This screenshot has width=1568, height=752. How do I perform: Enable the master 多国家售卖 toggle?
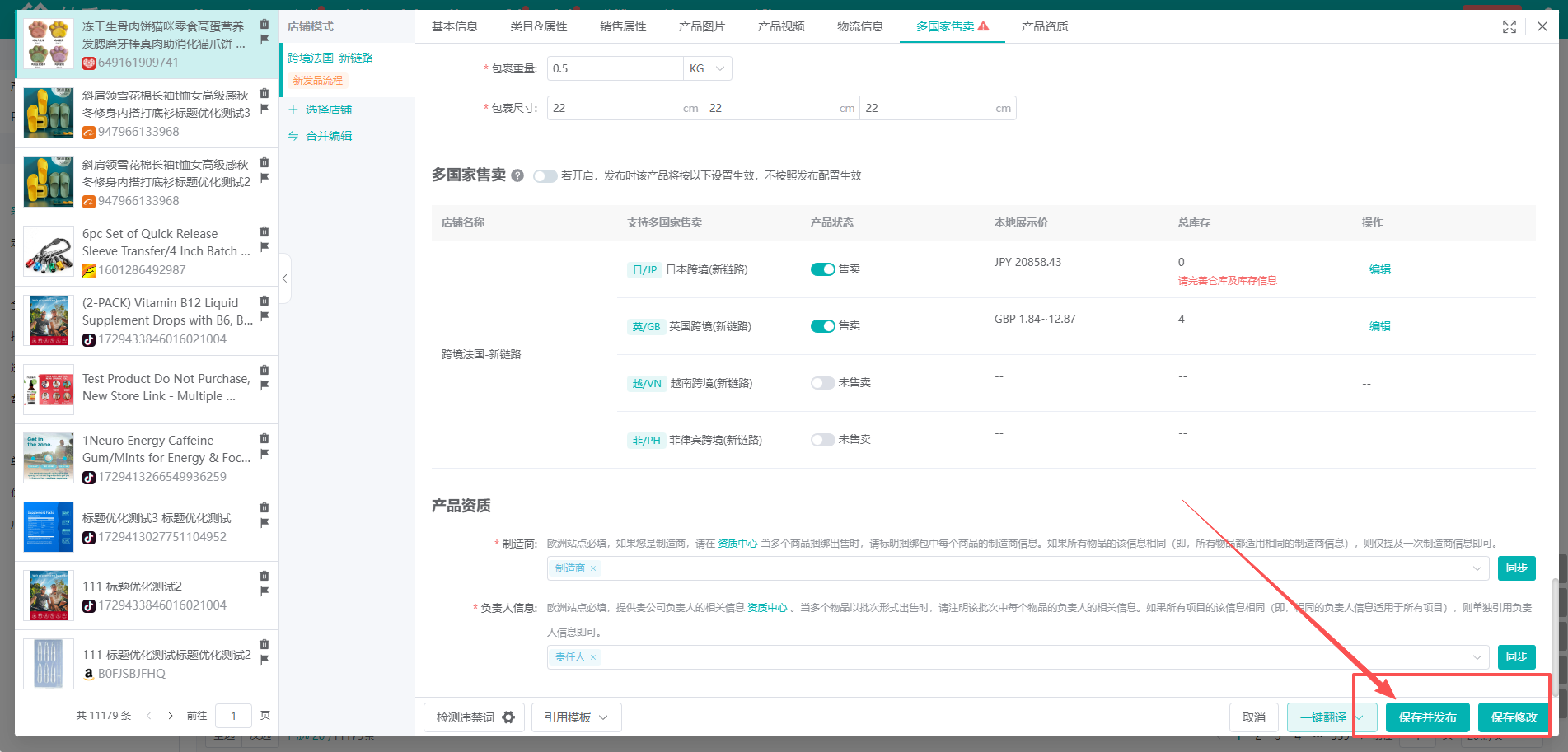tap(545, 175)
